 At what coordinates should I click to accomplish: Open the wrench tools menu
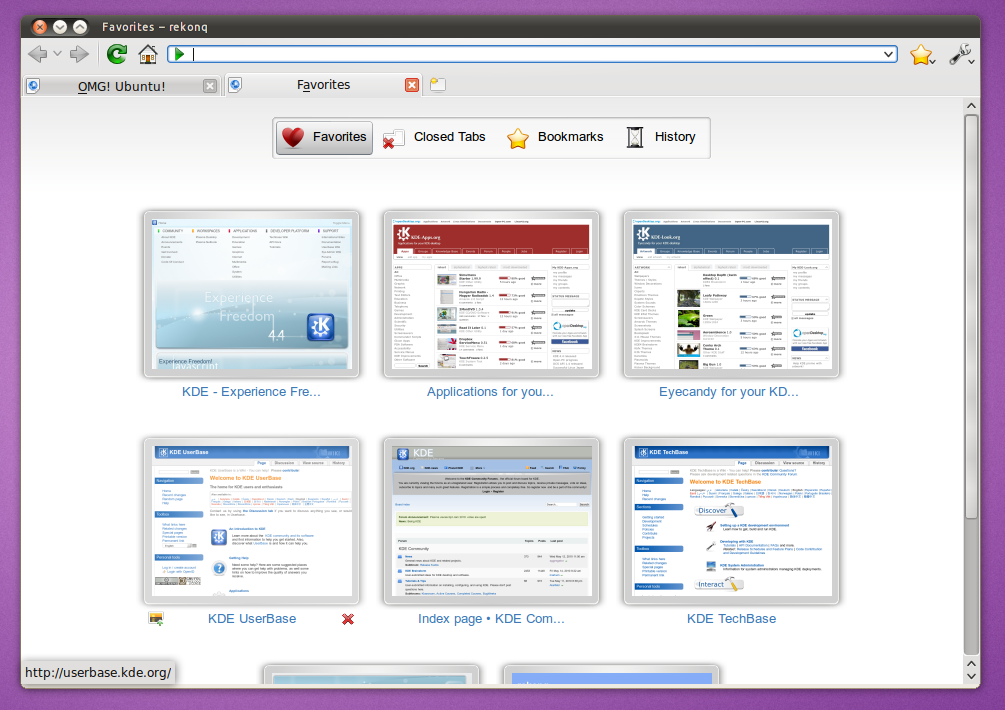coord(961,54)
